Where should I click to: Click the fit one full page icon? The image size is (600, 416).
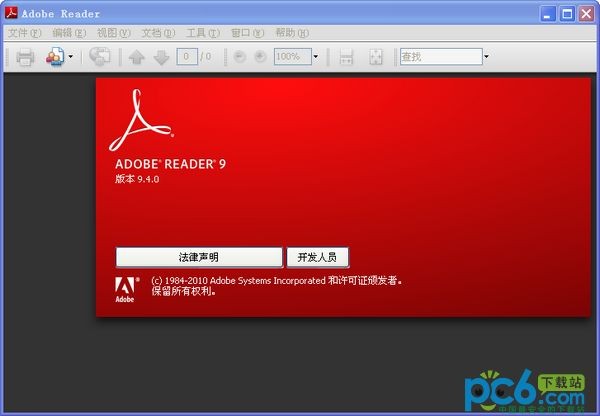pyautogui.click(x=376, y=57)
